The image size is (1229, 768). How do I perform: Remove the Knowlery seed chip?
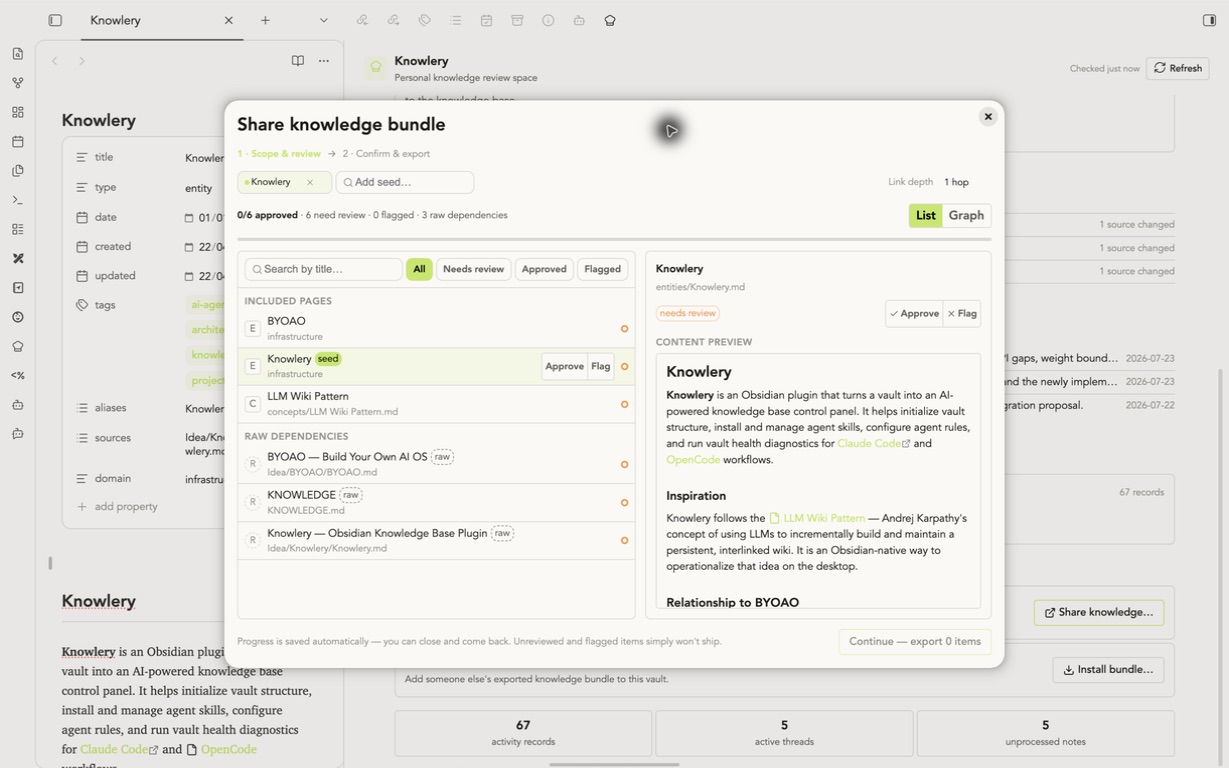pyautogui.click(x=310, y=182)
